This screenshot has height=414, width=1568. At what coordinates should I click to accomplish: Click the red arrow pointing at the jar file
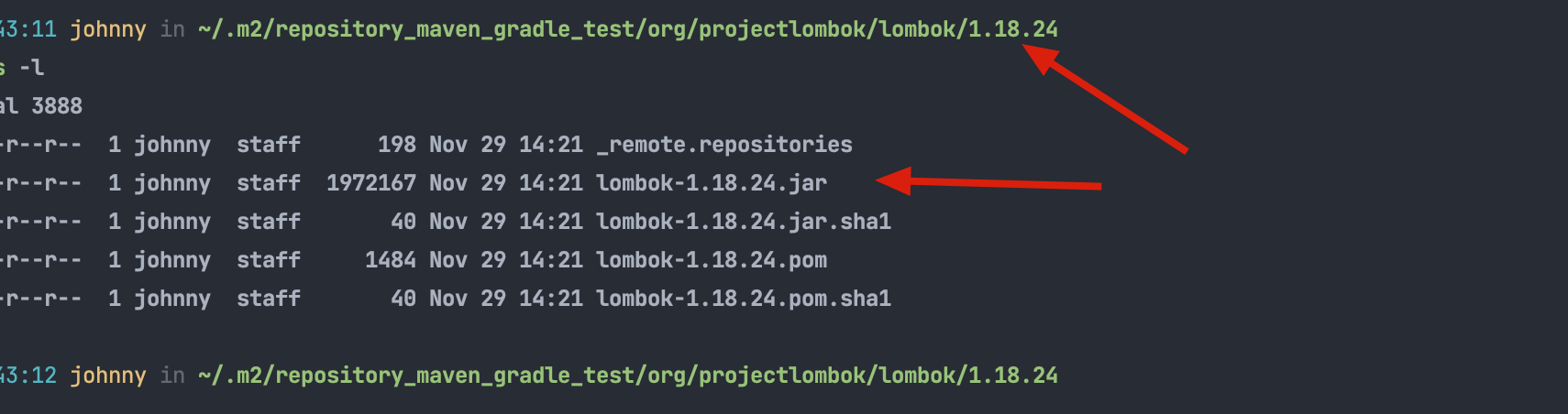click(x=988, y=182)
